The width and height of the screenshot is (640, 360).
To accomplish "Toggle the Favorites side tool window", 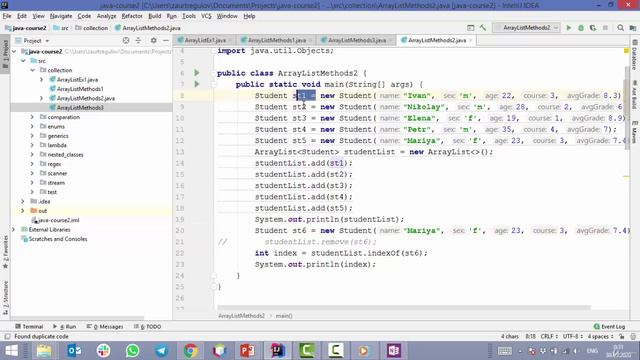I will tap(5, 252).
